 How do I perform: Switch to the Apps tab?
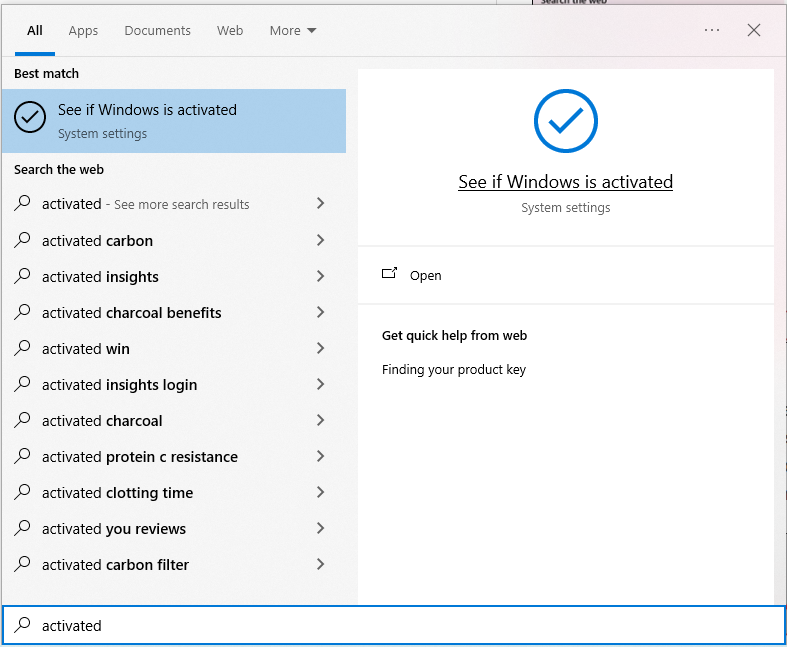[83, 30]
